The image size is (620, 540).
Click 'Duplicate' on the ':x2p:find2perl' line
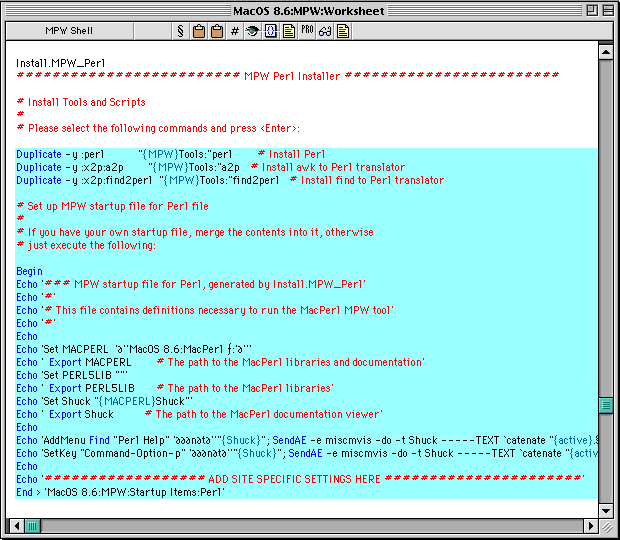(x=39, y=180)
